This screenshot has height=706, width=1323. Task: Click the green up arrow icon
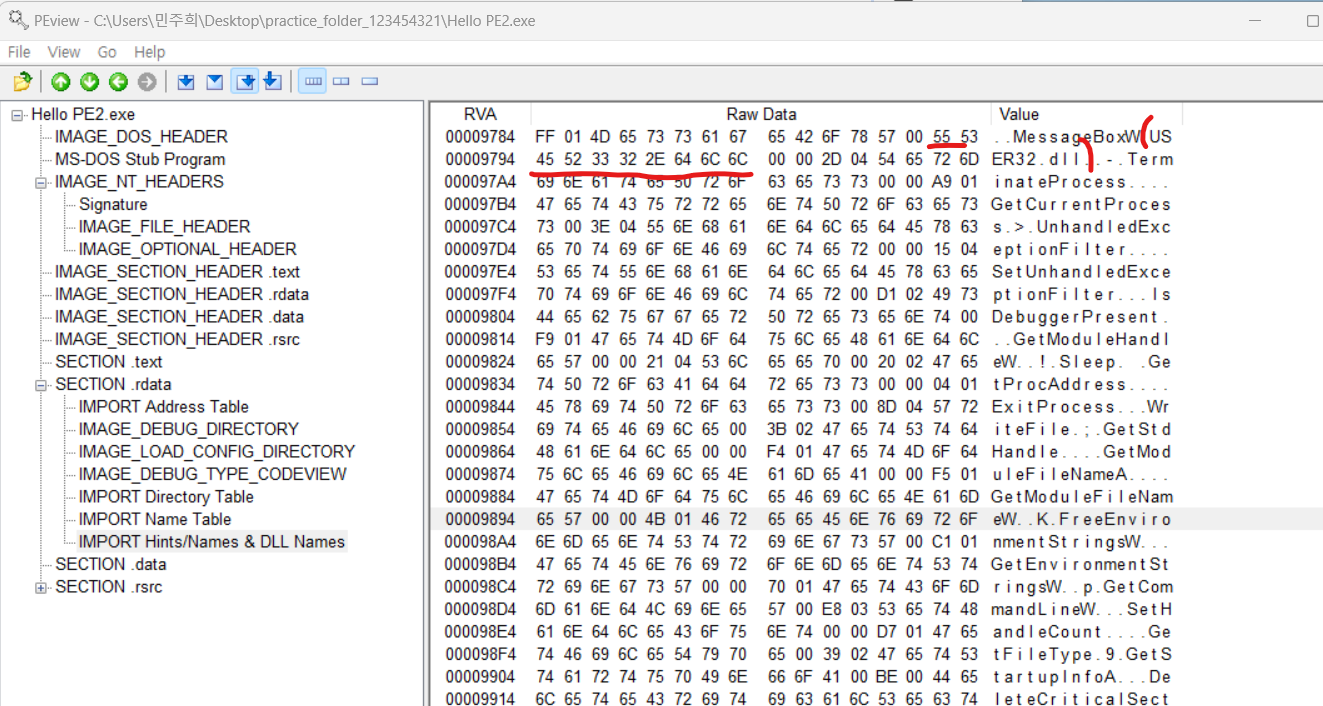[61, 82]
